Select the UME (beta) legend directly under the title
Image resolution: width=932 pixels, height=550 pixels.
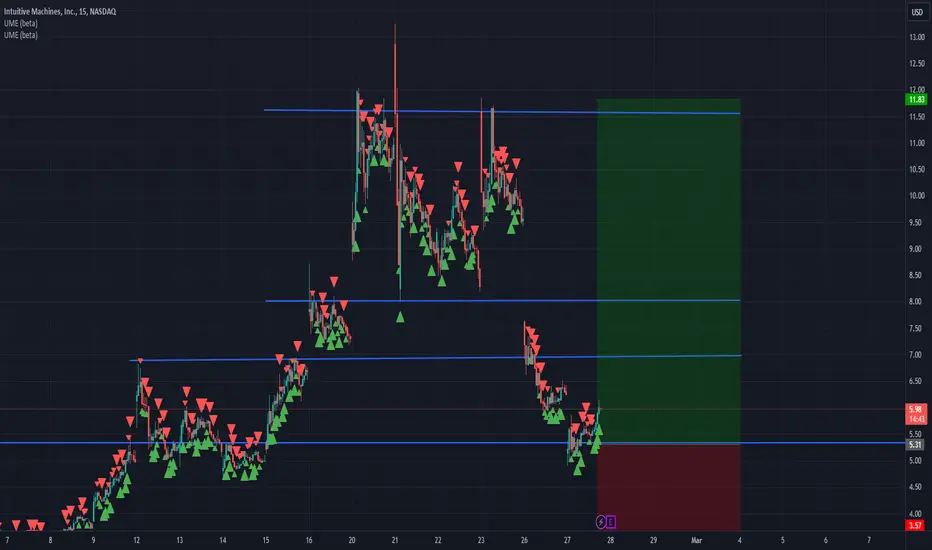pos(21,23)
